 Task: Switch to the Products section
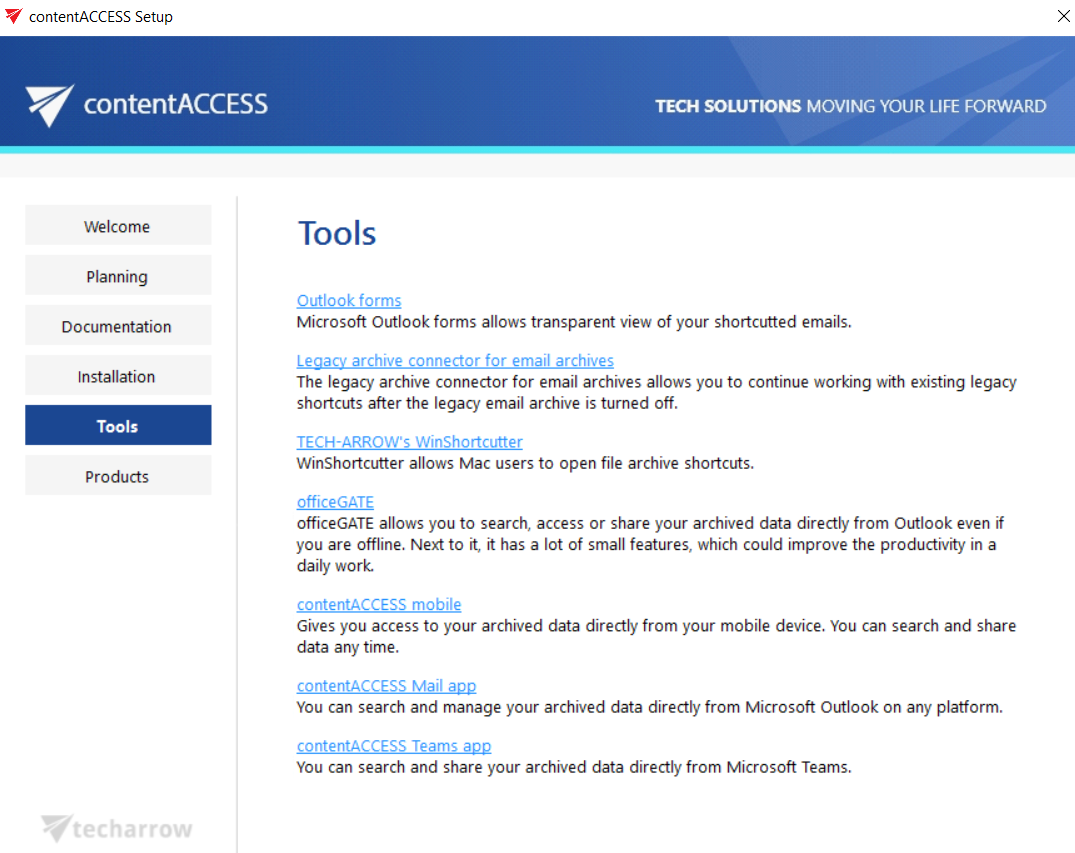coord(117,476)
